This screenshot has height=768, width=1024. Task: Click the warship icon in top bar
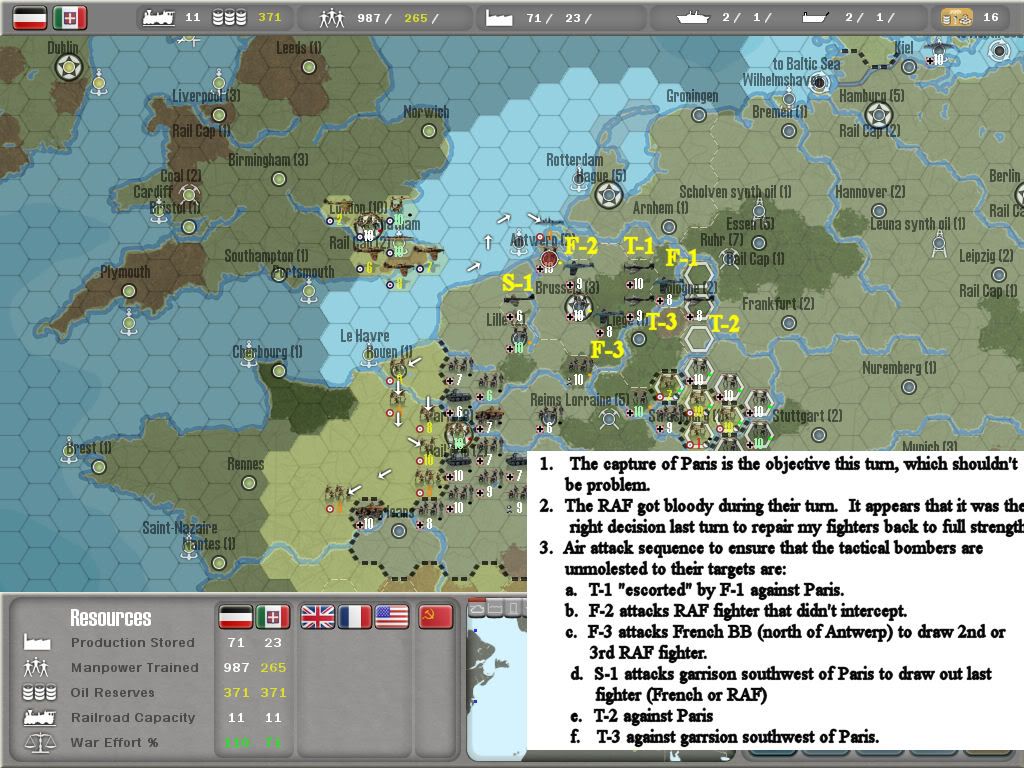[x=693, y=18]
